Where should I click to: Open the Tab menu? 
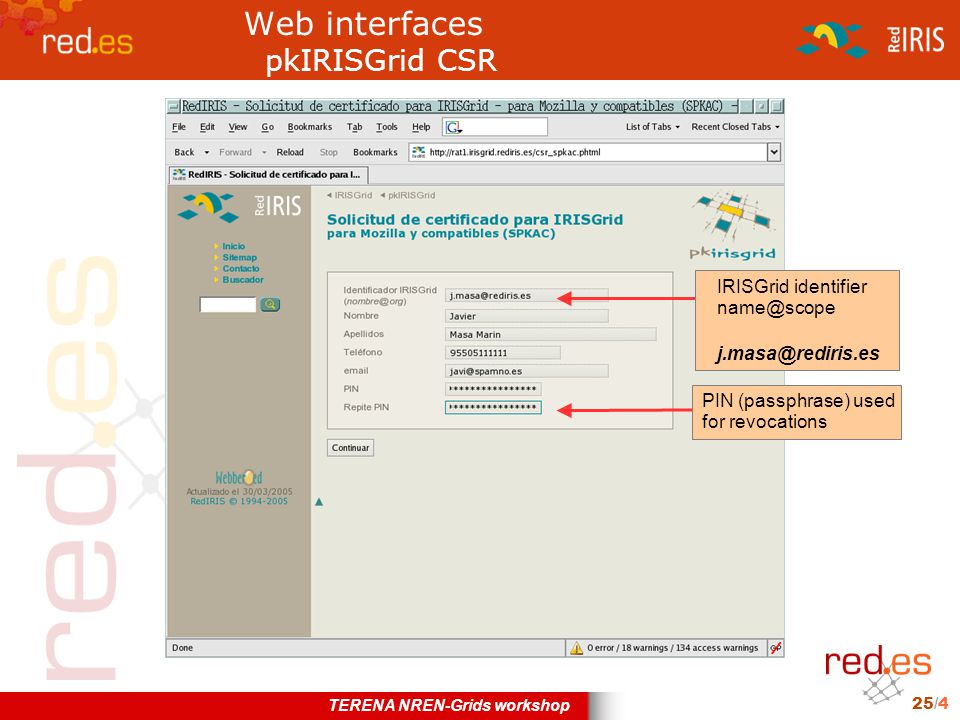click(x=354, y=127)
